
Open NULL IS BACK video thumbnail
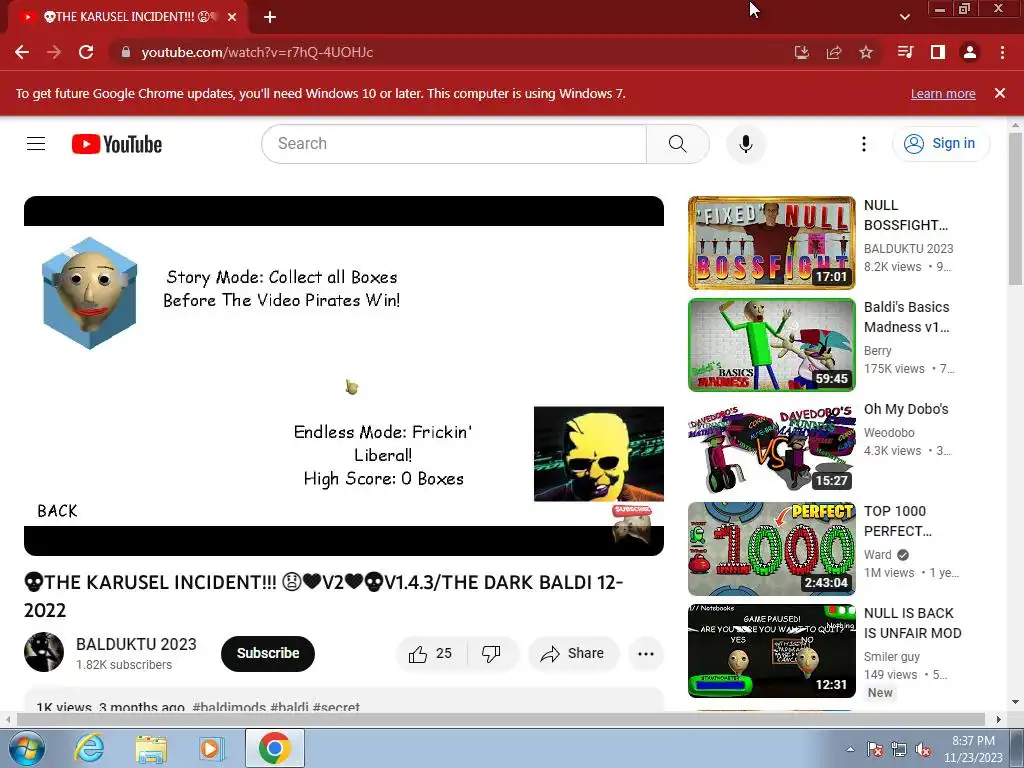tap(771, 650)
